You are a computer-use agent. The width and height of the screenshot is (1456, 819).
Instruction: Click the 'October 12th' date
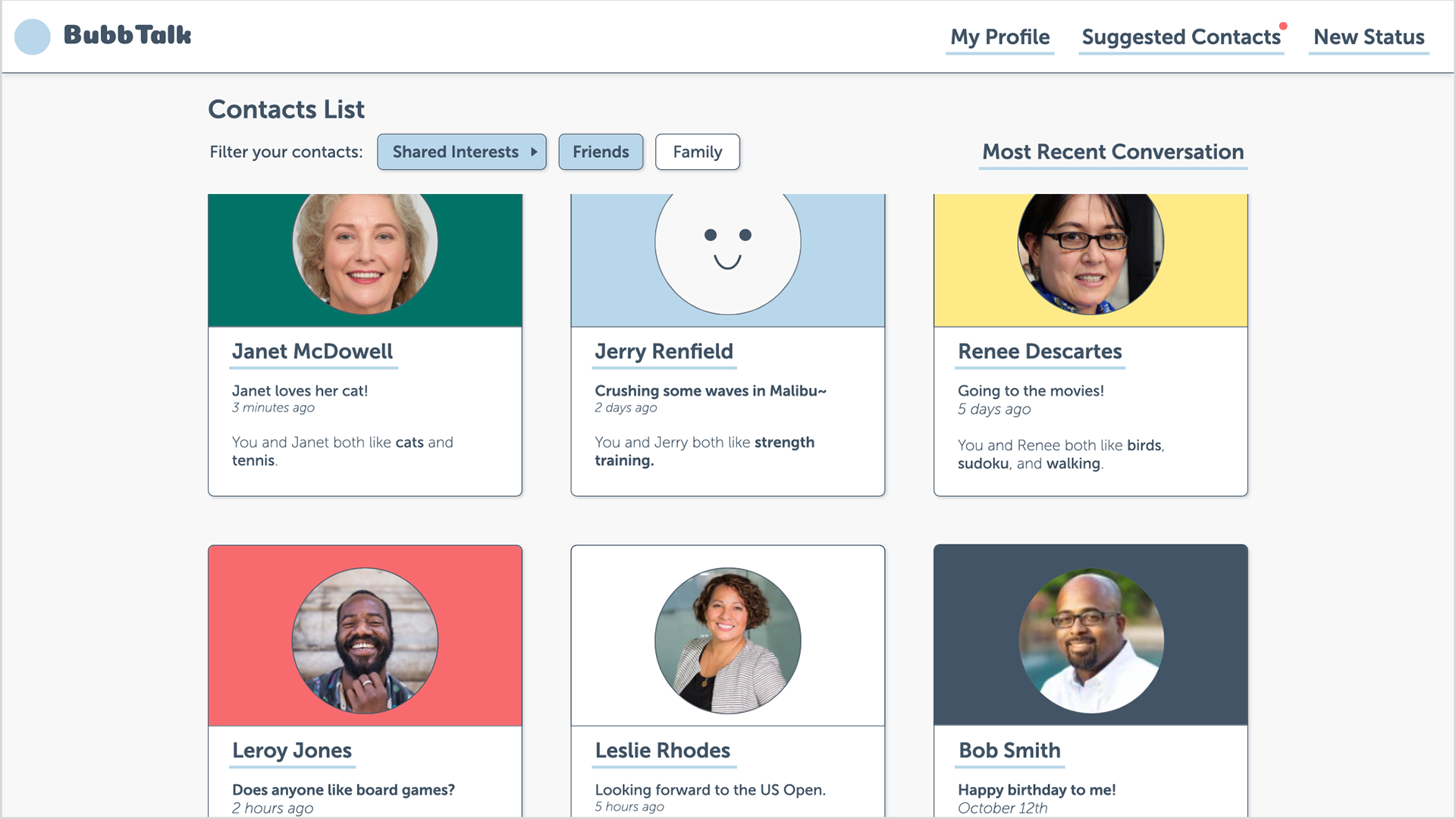coord(1003,808)
